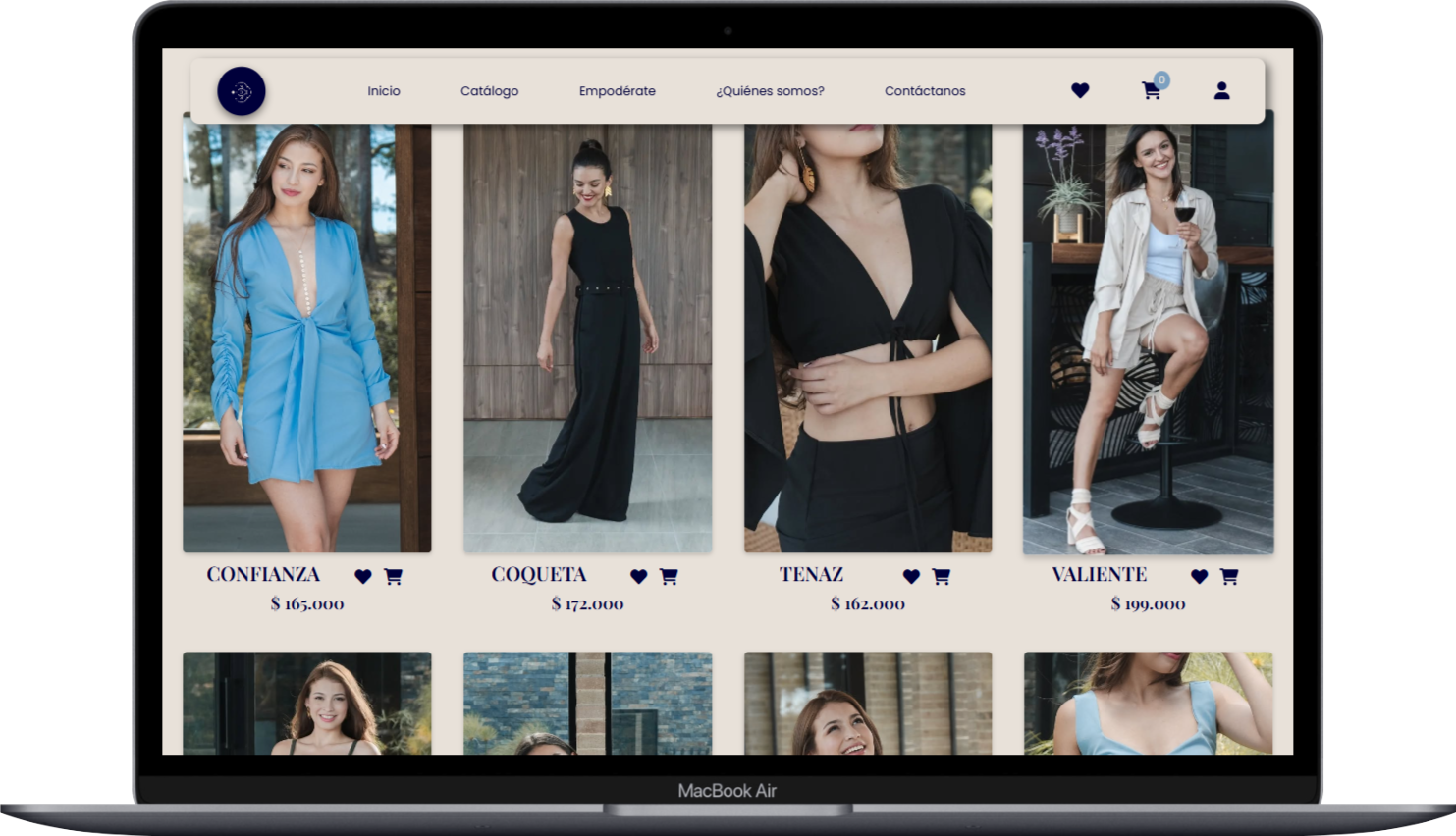Image resolution: width=1456 pixels, height=836 pixels.
Task: Add COQUETA to the shopping cart
Action: click(x=669, y=577)
